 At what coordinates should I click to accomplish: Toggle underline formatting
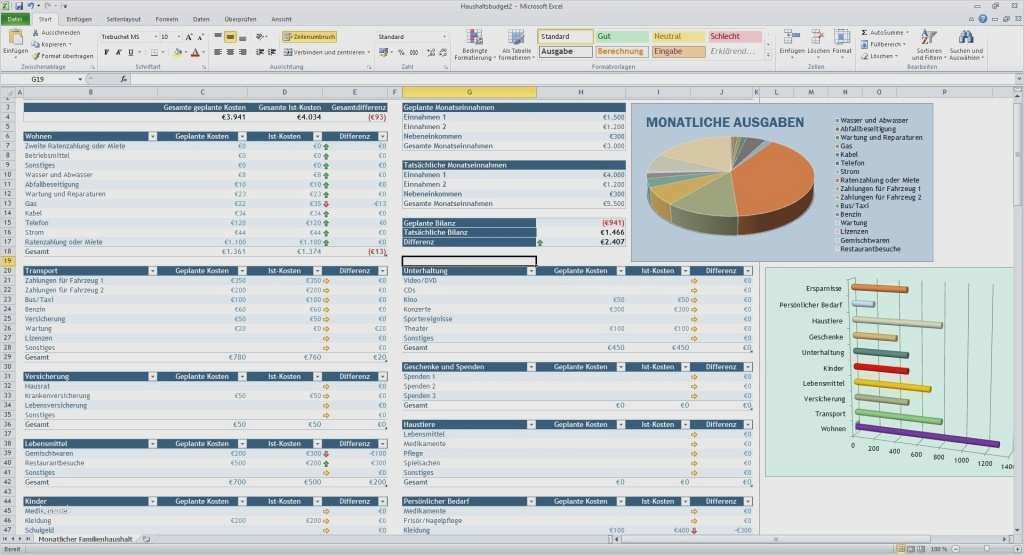pyautogui.click(x=131, y=52)
